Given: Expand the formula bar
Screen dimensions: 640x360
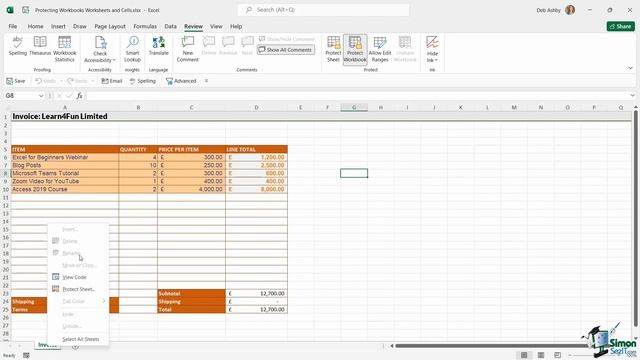Looking at the screenshot, I should (632, 96).
